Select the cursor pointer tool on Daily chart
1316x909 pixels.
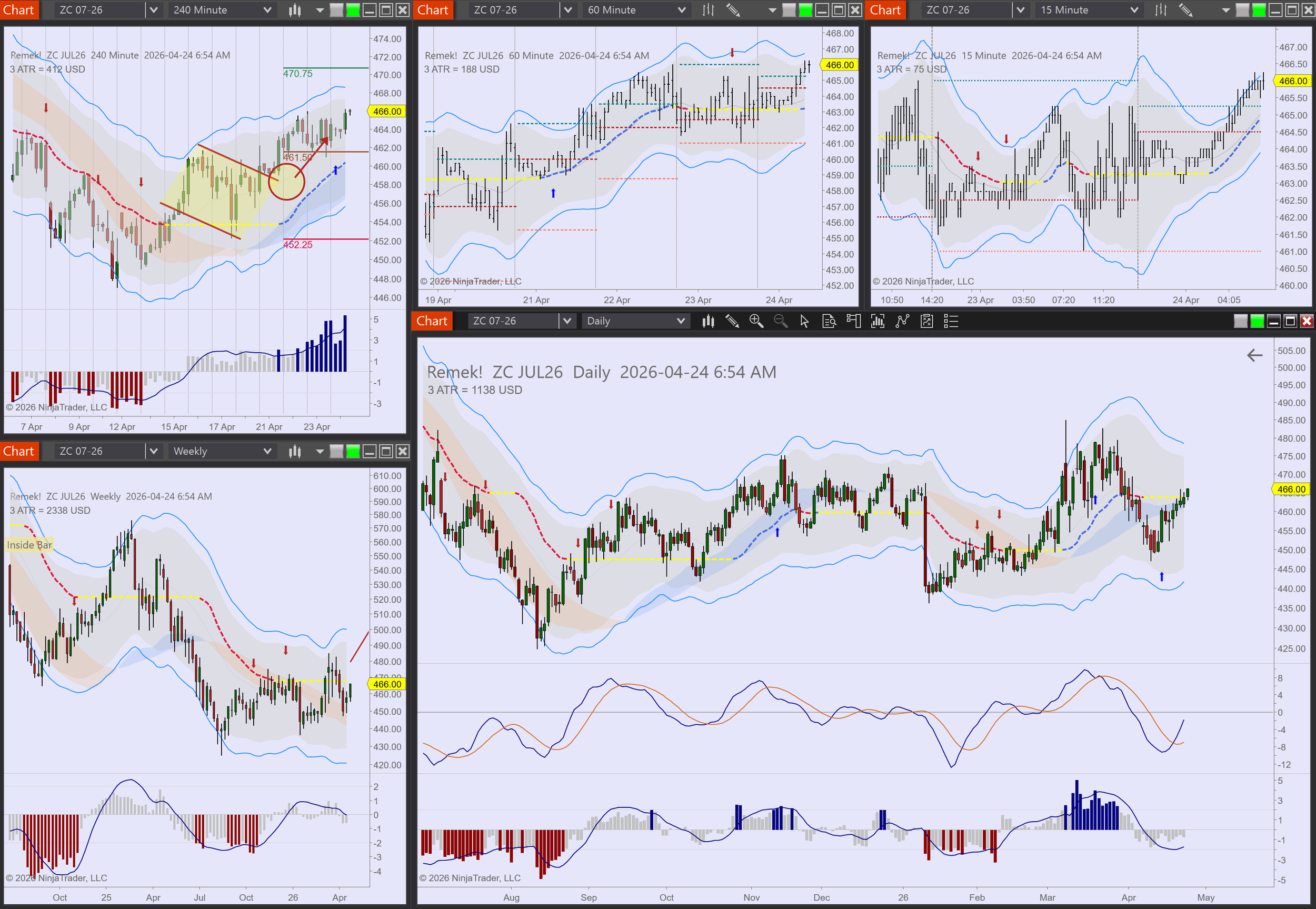click(x=804, y=321)
